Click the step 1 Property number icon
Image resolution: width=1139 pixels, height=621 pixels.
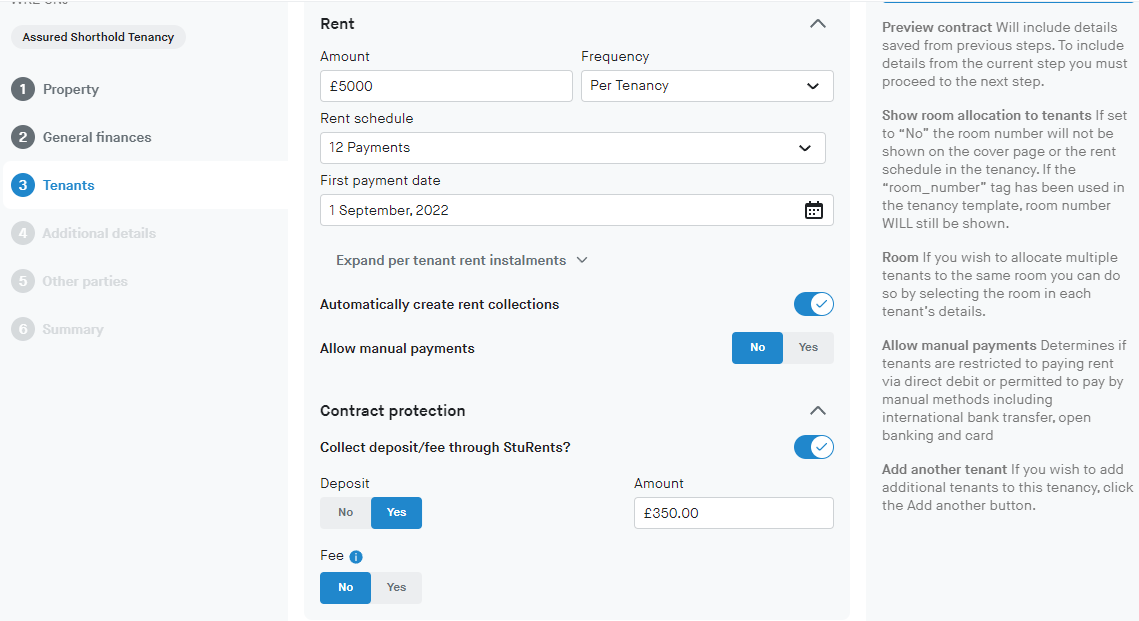[x=22, y=89]
